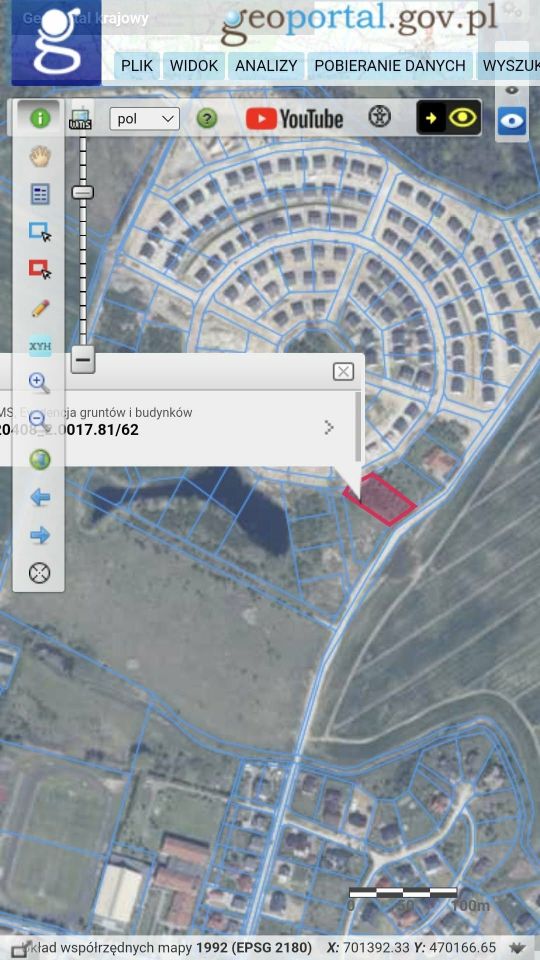The image size is (540, 960).
Task: Open the POBIERANIE DANYCH menu
Action: click(390, 66)
